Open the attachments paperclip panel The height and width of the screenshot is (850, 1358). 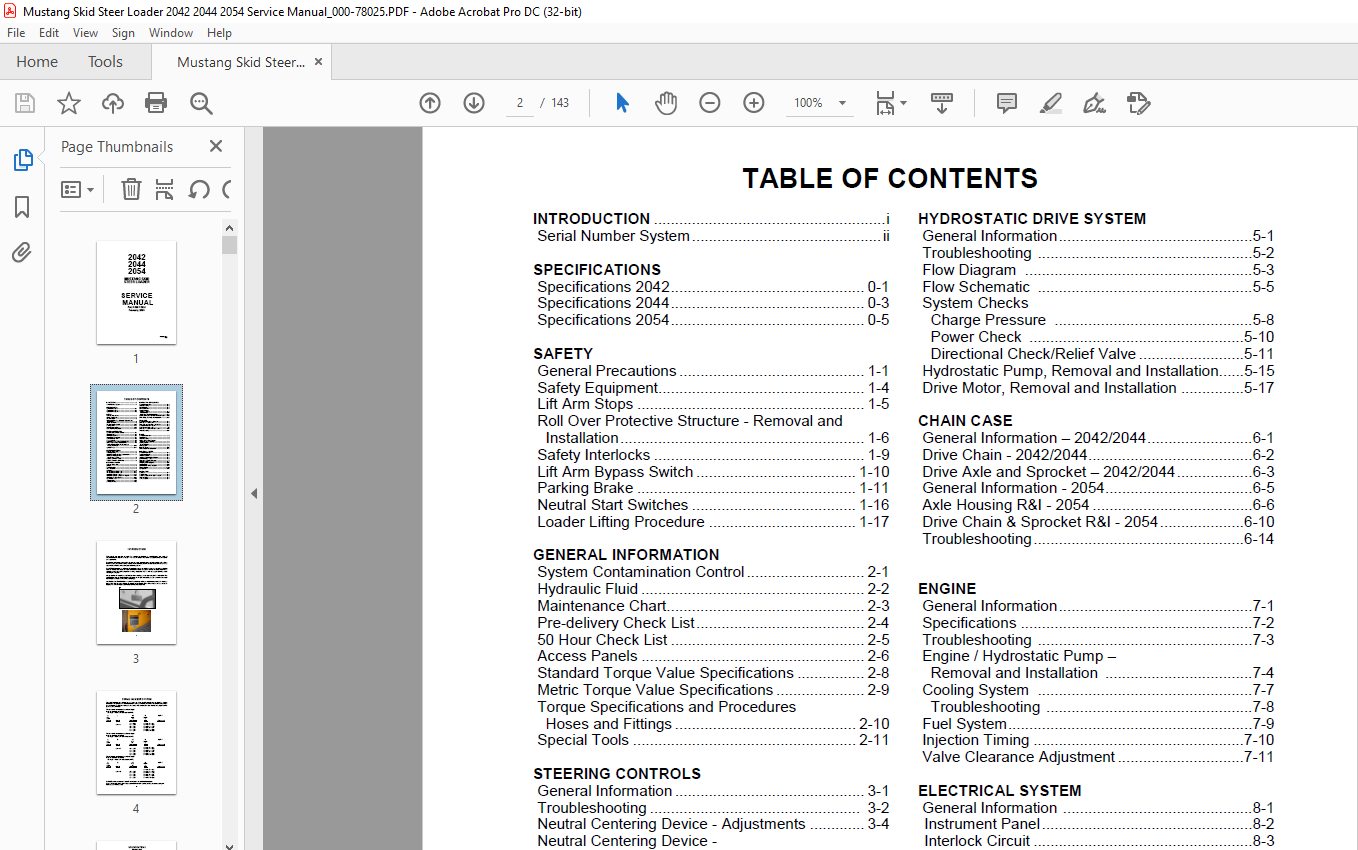pyautogui.click(x=22, y=252)
